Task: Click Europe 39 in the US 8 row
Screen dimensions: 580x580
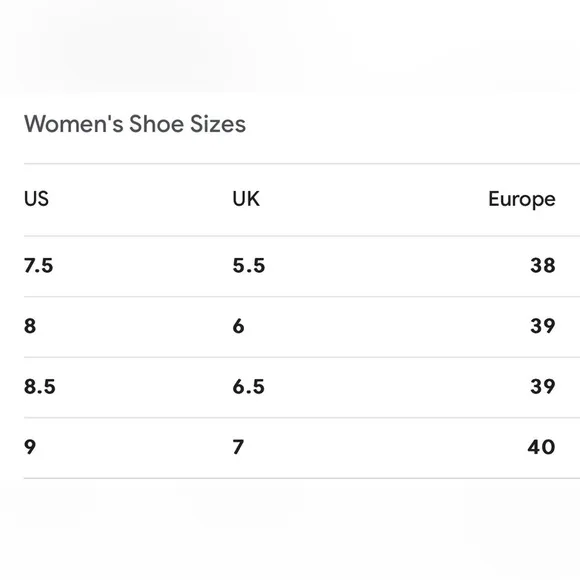Action: [543, 326]
